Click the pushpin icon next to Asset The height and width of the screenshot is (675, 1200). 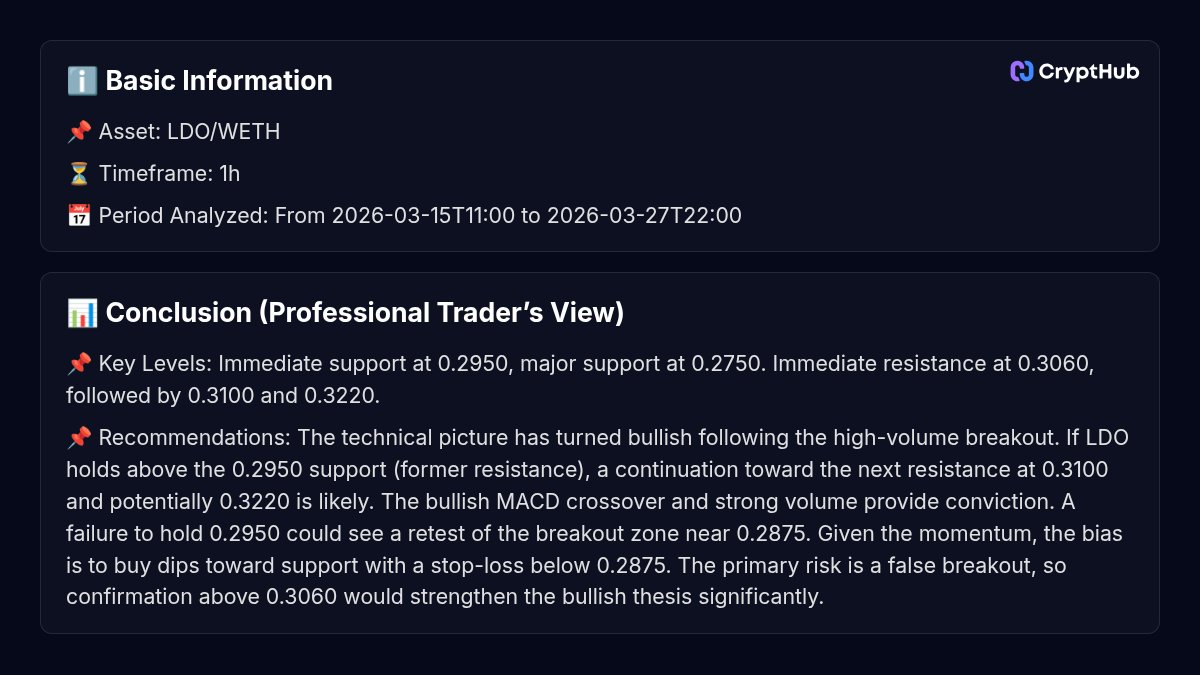point(79,132)
